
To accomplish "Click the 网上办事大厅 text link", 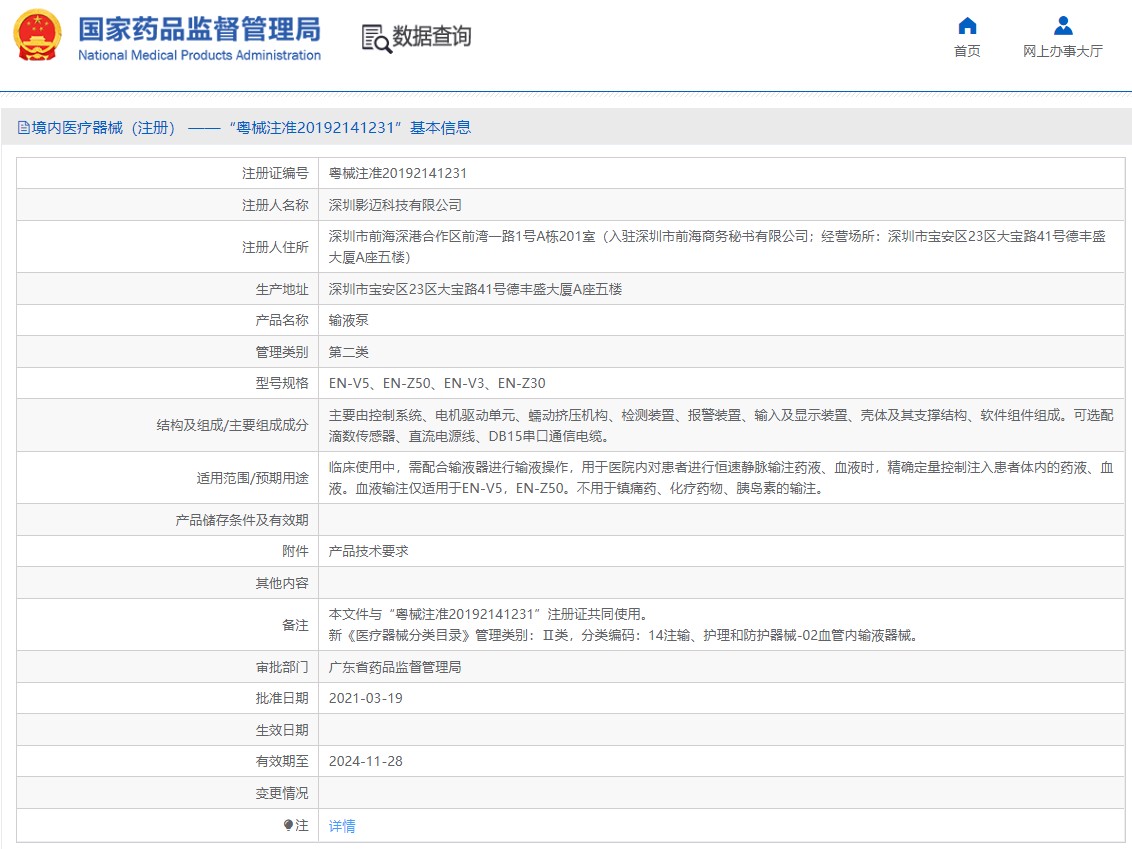I will [x=1063, y=51].
